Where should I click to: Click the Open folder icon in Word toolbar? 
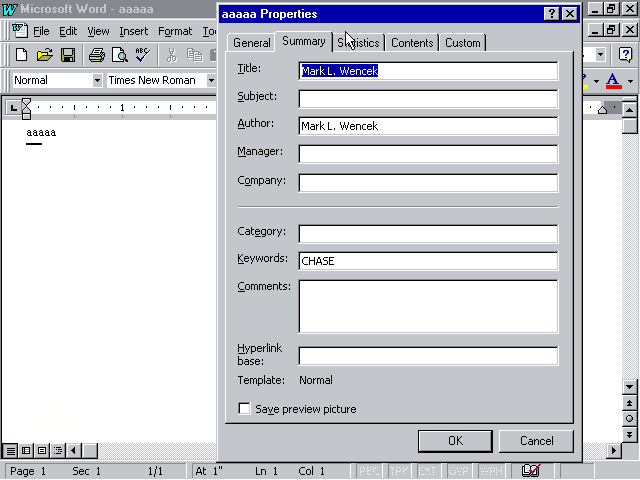(x=44, y=55)
